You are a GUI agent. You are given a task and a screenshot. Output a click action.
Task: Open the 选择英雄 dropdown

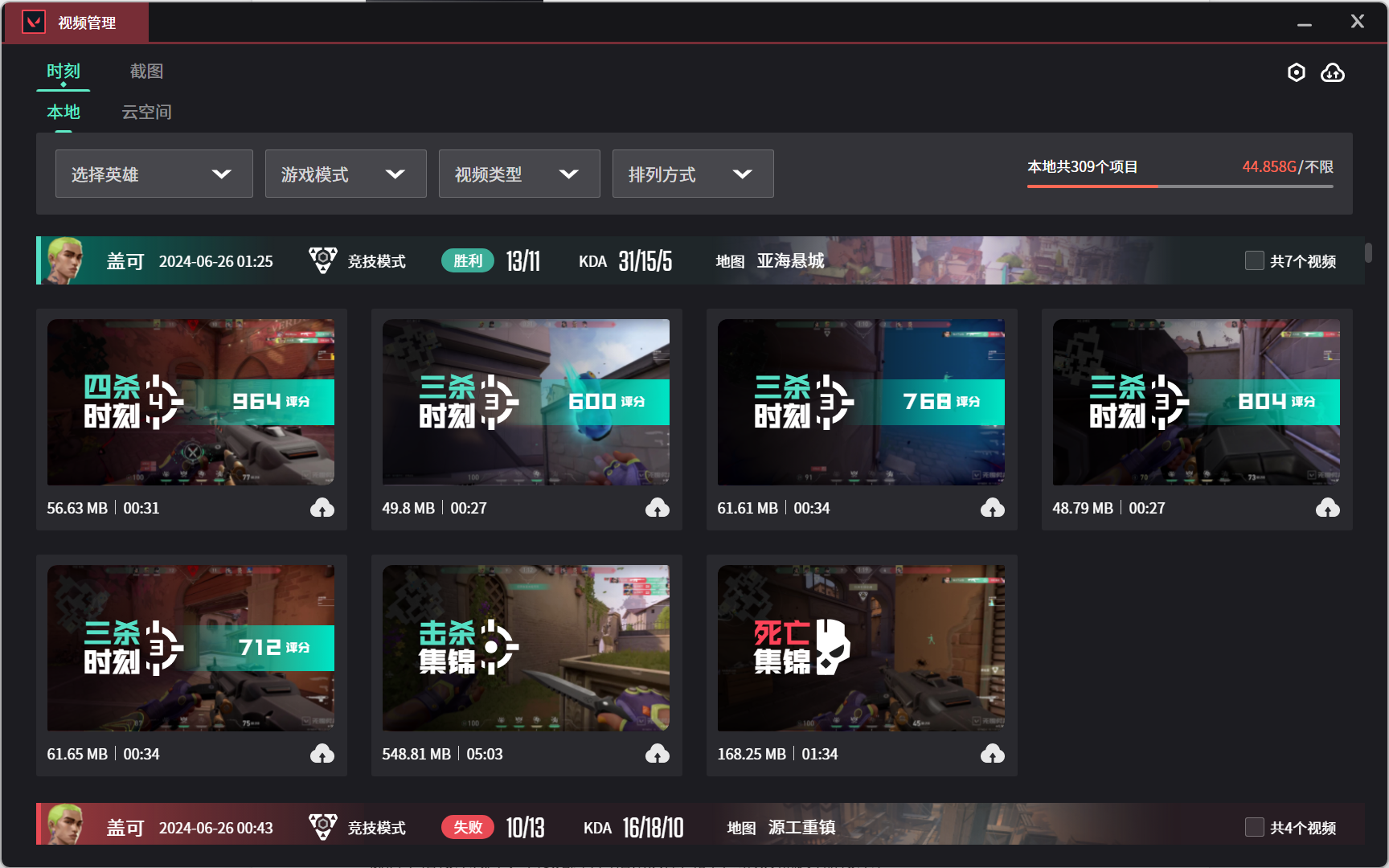coord(154,174)
